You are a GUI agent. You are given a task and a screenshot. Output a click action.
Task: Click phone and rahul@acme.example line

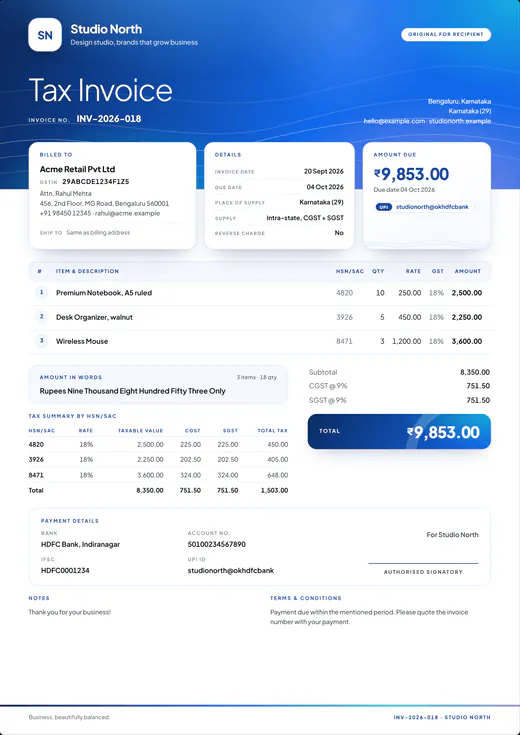coord(100,213)
